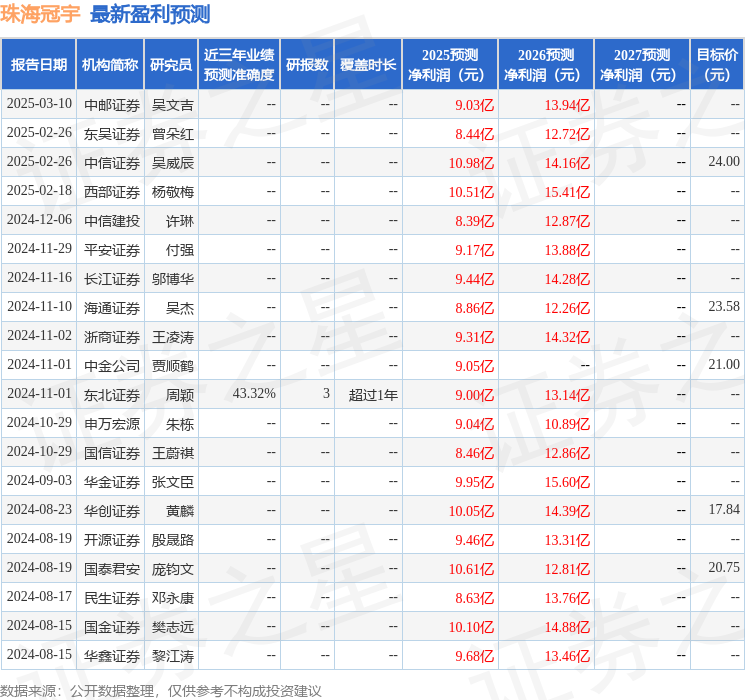The width and height of the screenshot is (745, 700).
Task: Select the 民生证券 cell
Action: (112, 598)
